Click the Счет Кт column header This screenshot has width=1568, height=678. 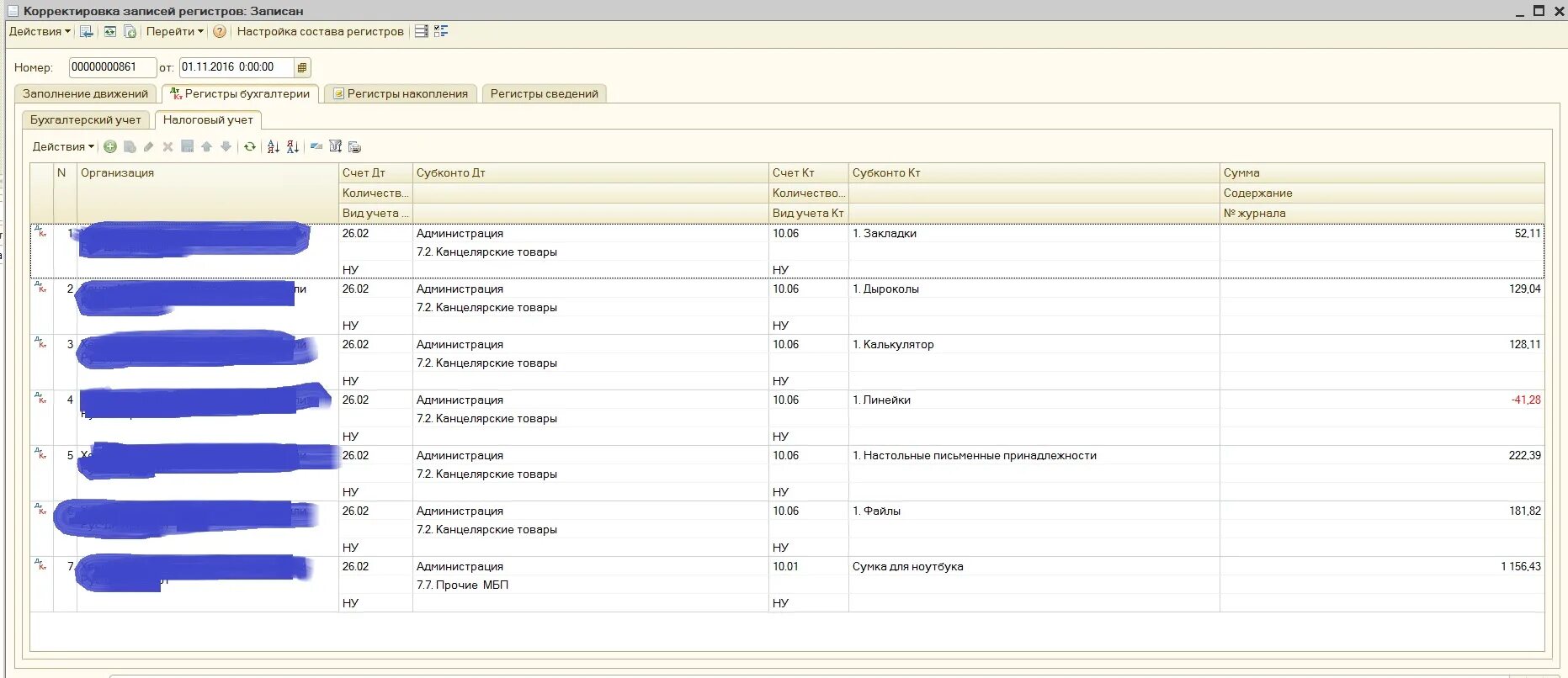click(x=808, y=172)
